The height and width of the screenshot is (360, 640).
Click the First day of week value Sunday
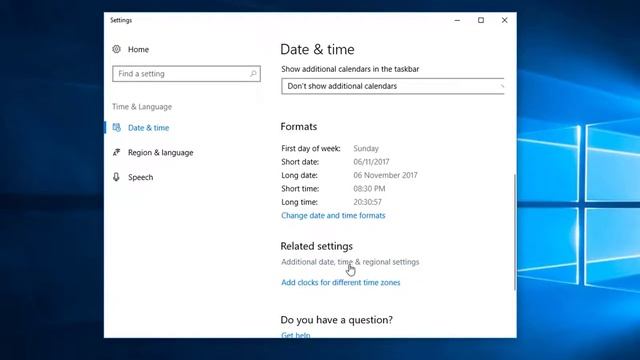pyautogui.click(x=366, y=149)
